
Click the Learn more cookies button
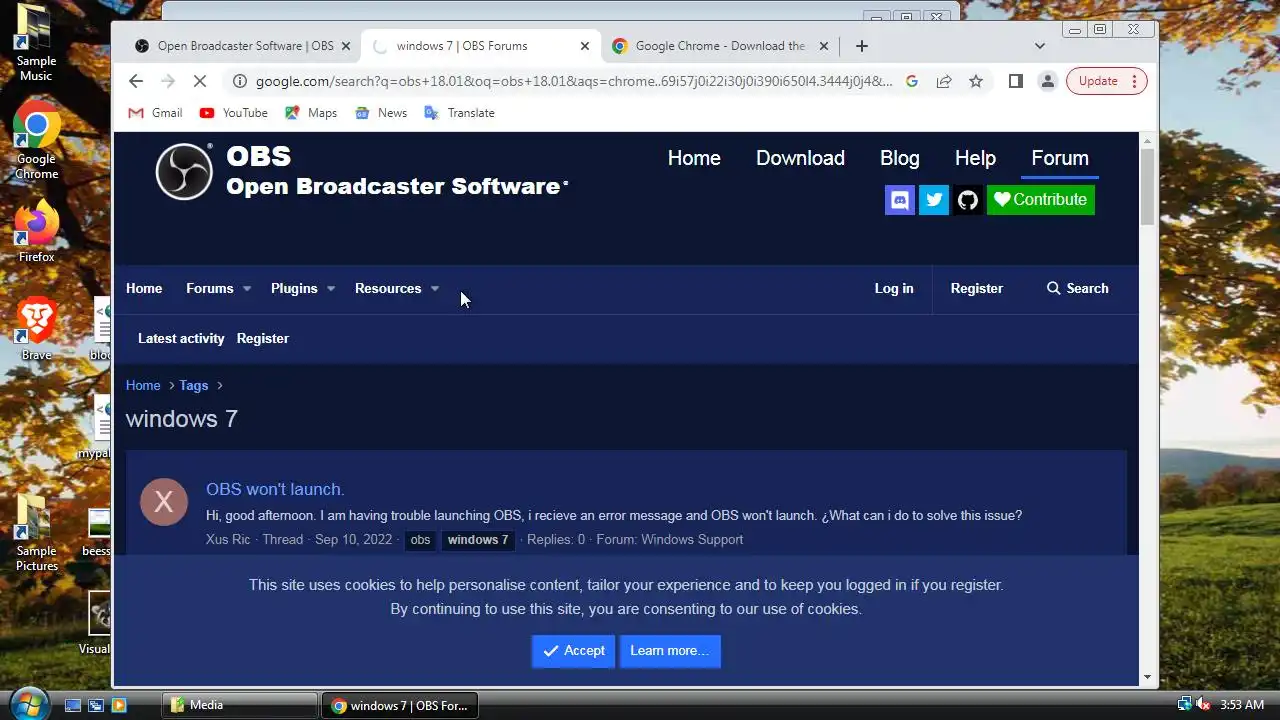[669, 650]
